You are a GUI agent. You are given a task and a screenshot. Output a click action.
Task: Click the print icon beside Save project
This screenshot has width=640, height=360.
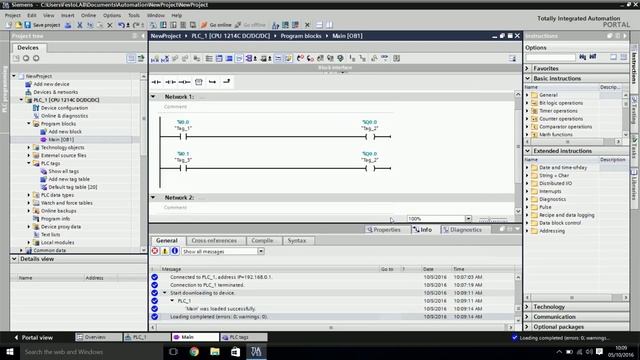click(68, 25)
